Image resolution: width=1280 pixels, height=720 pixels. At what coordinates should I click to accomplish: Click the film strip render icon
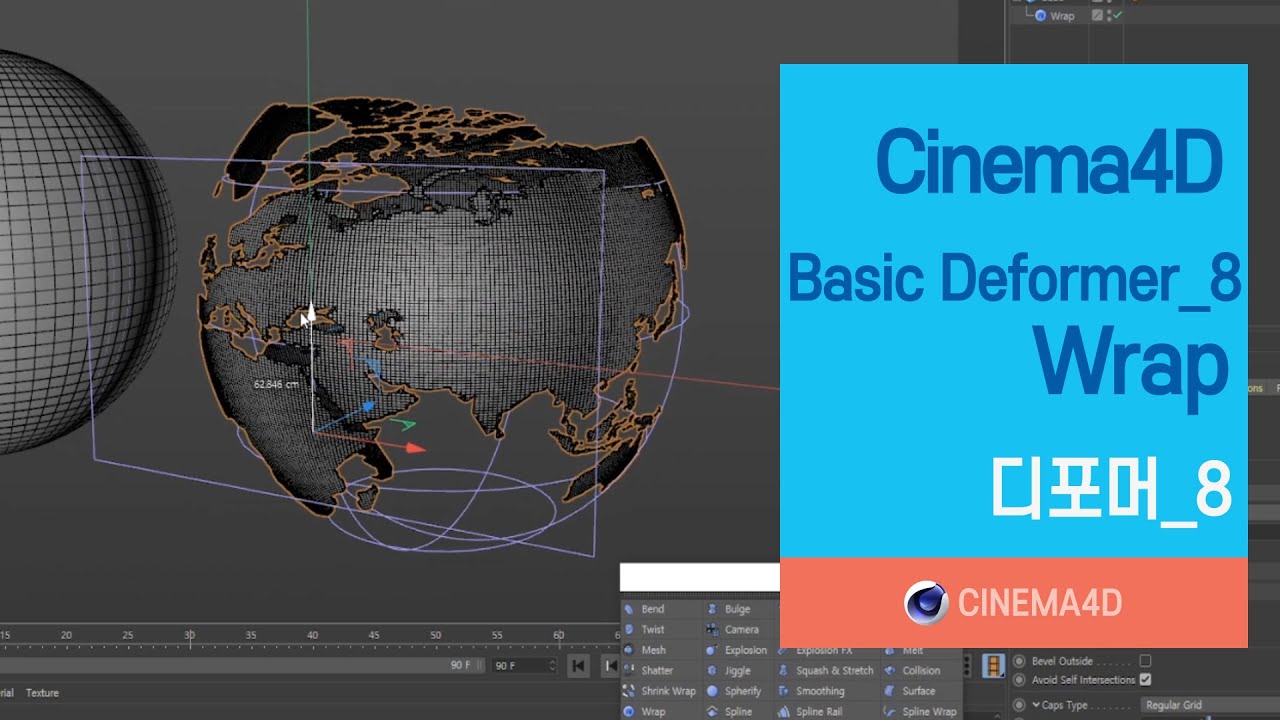pos(993,666)
